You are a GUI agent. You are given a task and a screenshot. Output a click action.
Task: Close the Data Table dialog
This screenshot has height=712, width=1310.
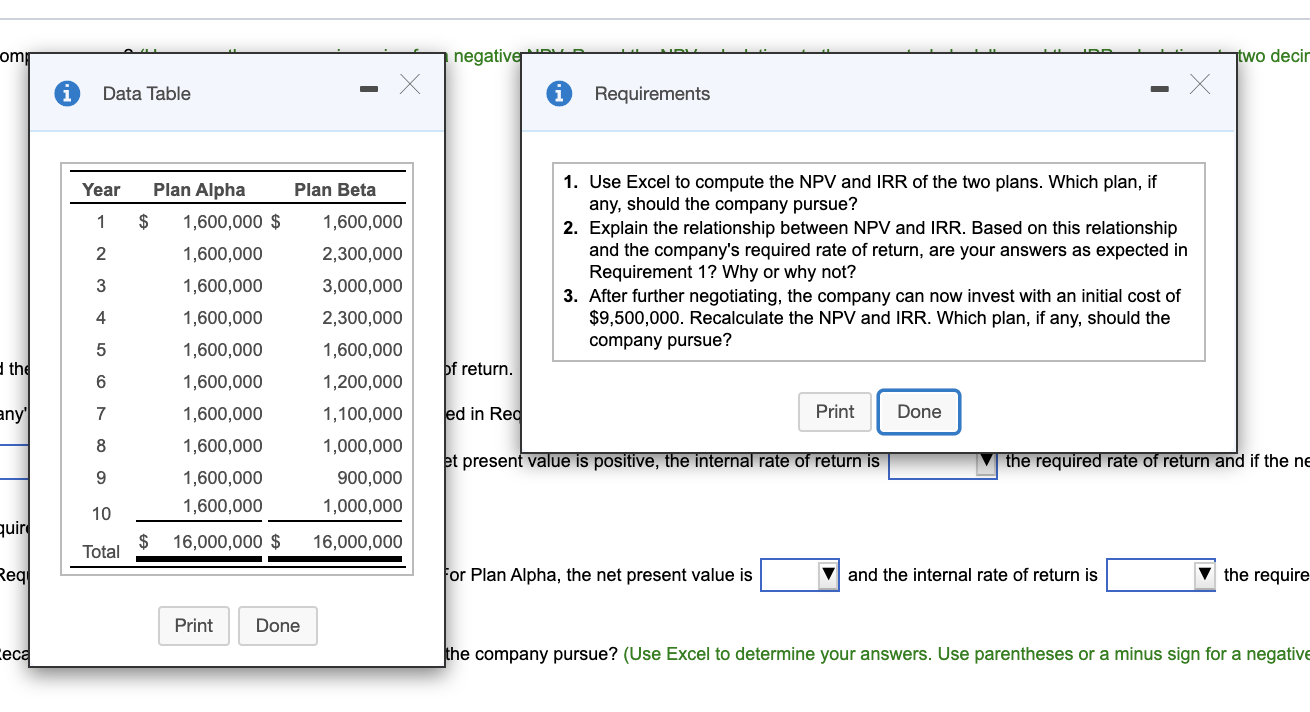pyautogui.click(x=409, y=85)
